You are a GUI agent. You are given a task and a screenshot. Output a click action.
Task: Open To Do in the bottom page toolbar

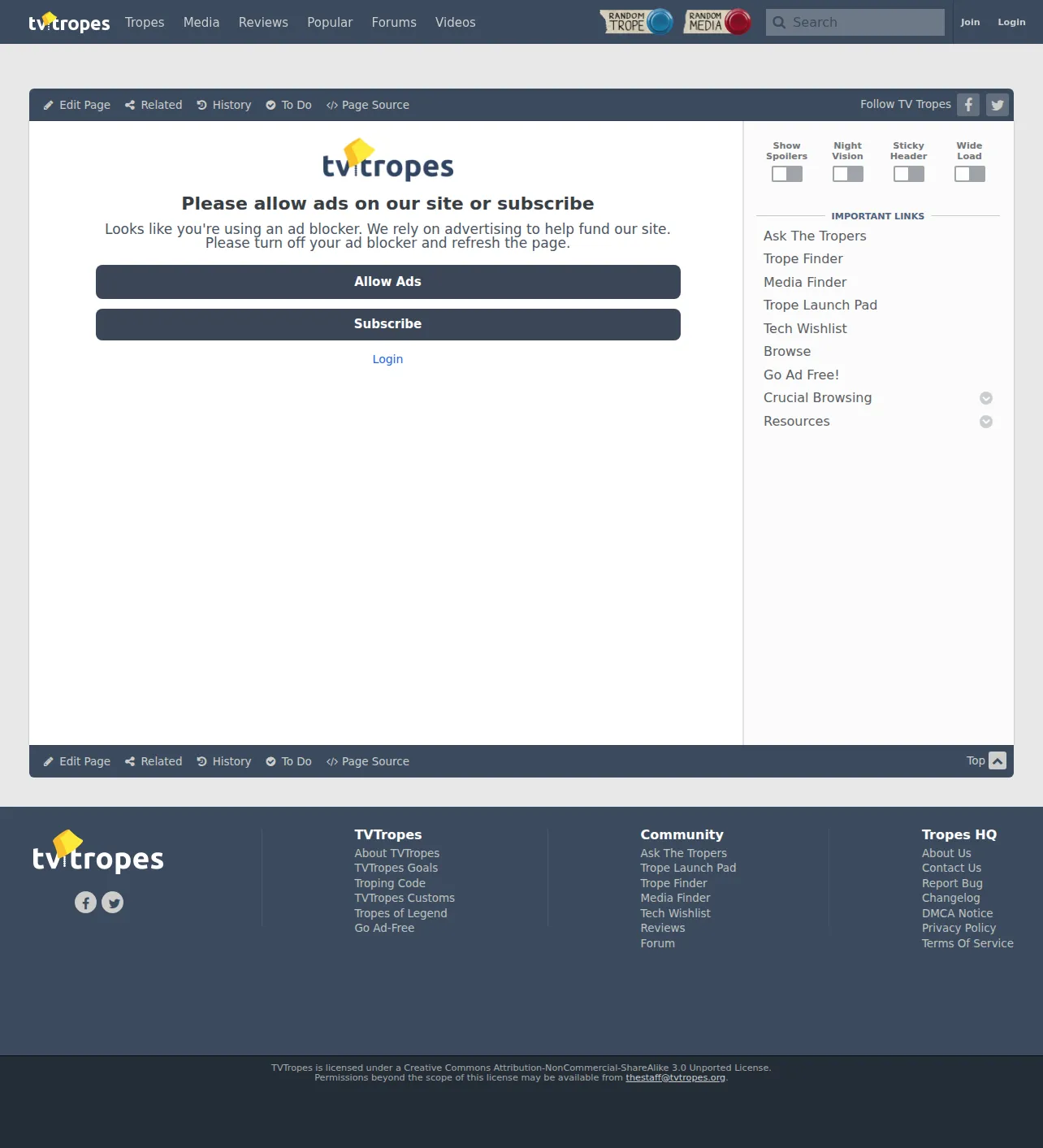tap(288, 761)
